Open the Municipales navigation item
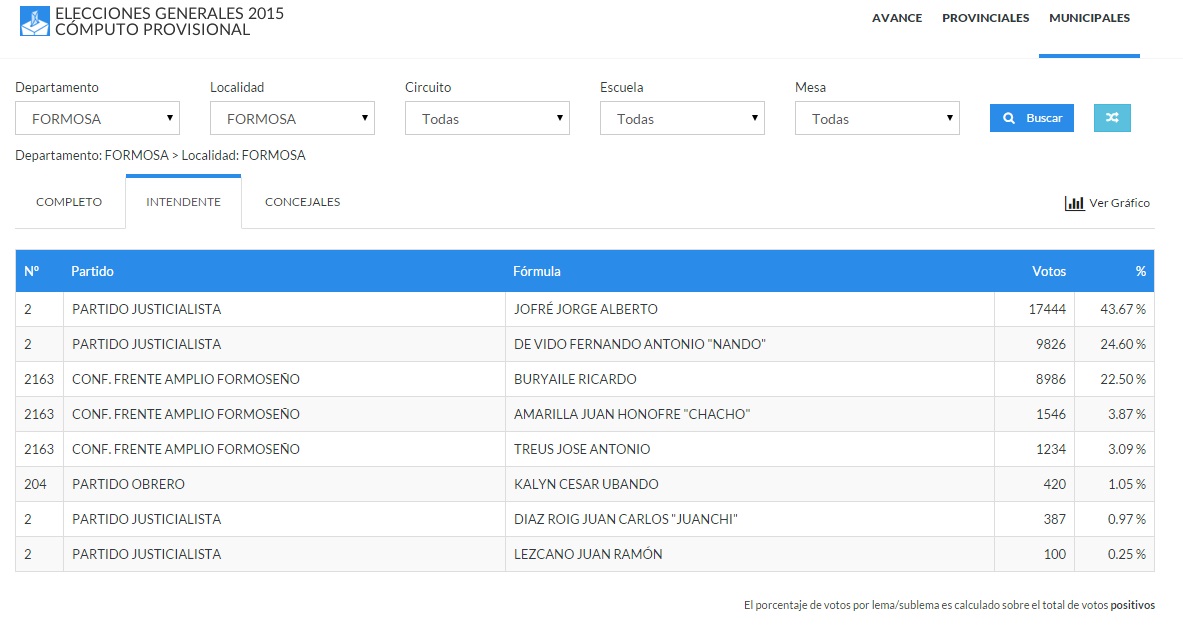Screen dimensions: 1183x627 click(x=1089, y=18)
